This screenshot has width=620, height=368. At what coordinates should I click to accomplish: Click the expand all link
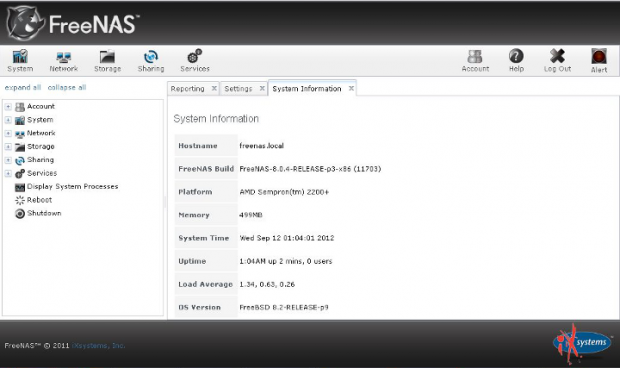click(23, 87)
